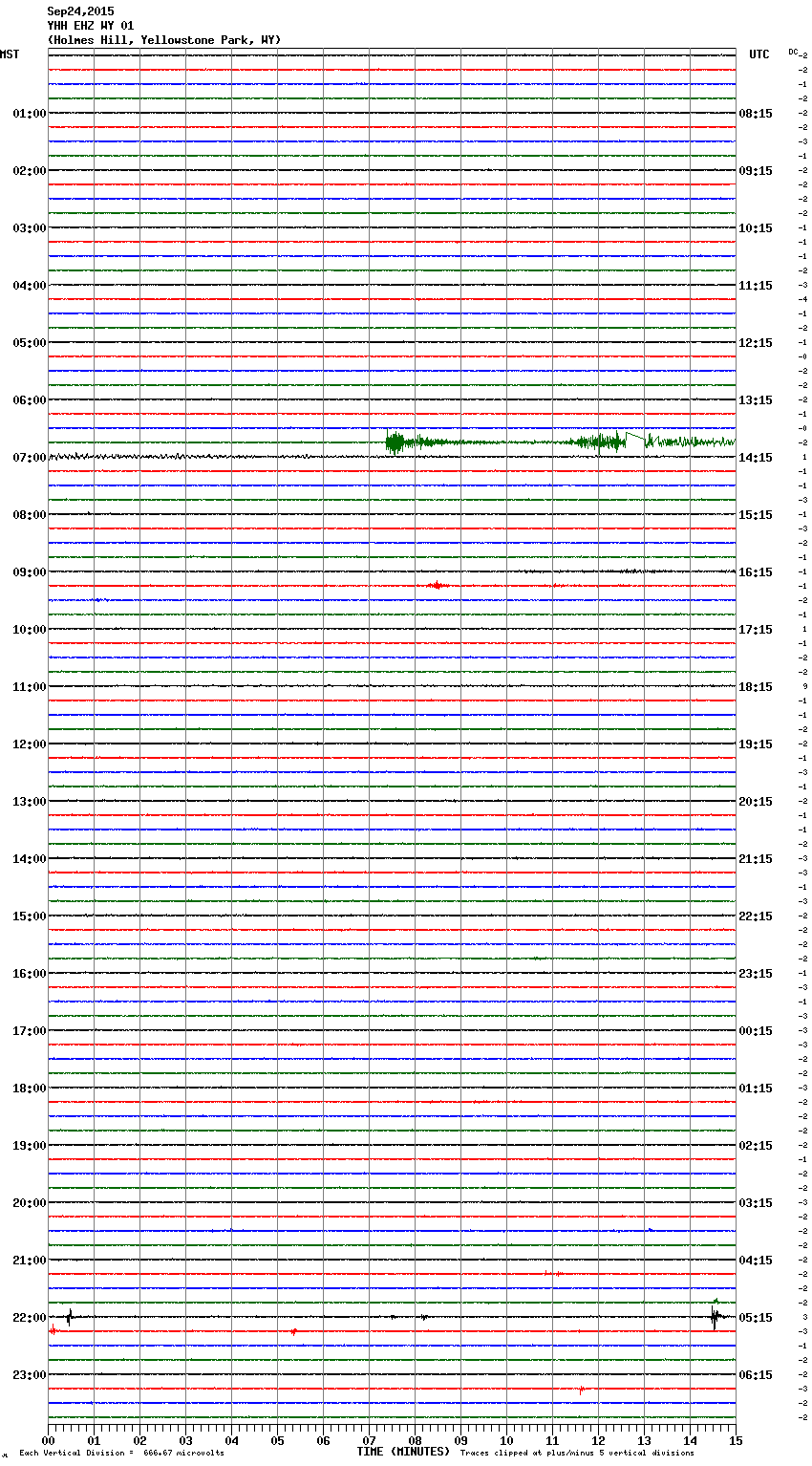812x1466 pixels.
Task: Click the Traces clipped at plus/minus 5 divisions note
Action: point(577,1453)
